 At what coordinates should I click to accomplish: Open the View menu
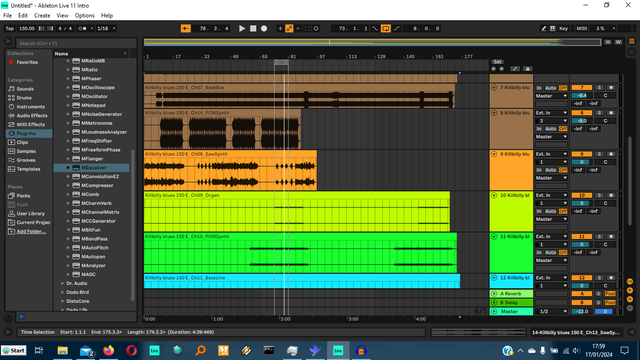62,16
